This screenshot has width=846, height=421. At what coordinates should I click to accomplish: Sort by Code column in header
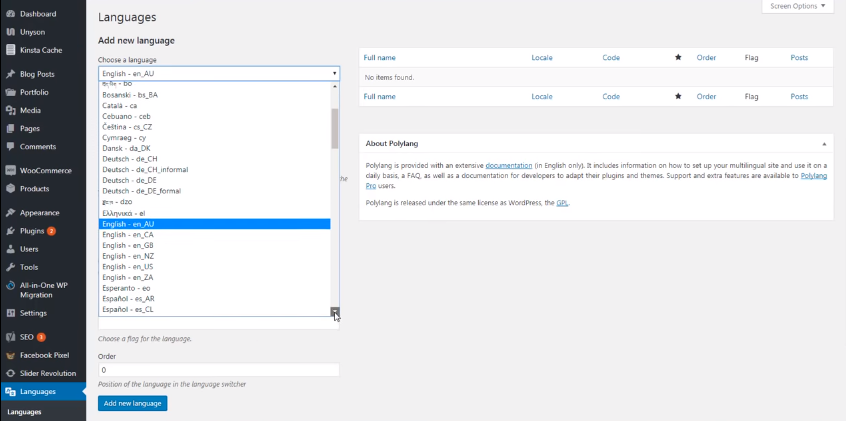611,57
